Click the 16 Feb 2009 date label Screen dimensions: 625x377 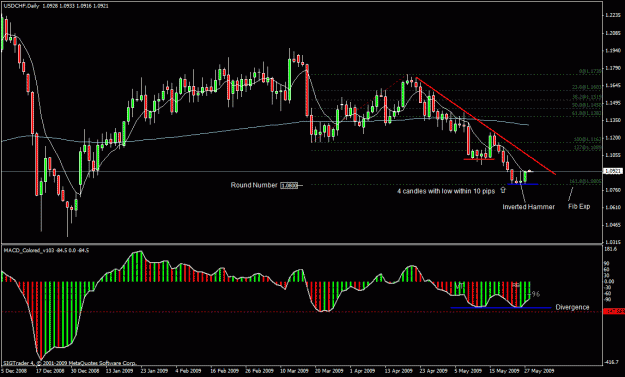coord(224,371)
